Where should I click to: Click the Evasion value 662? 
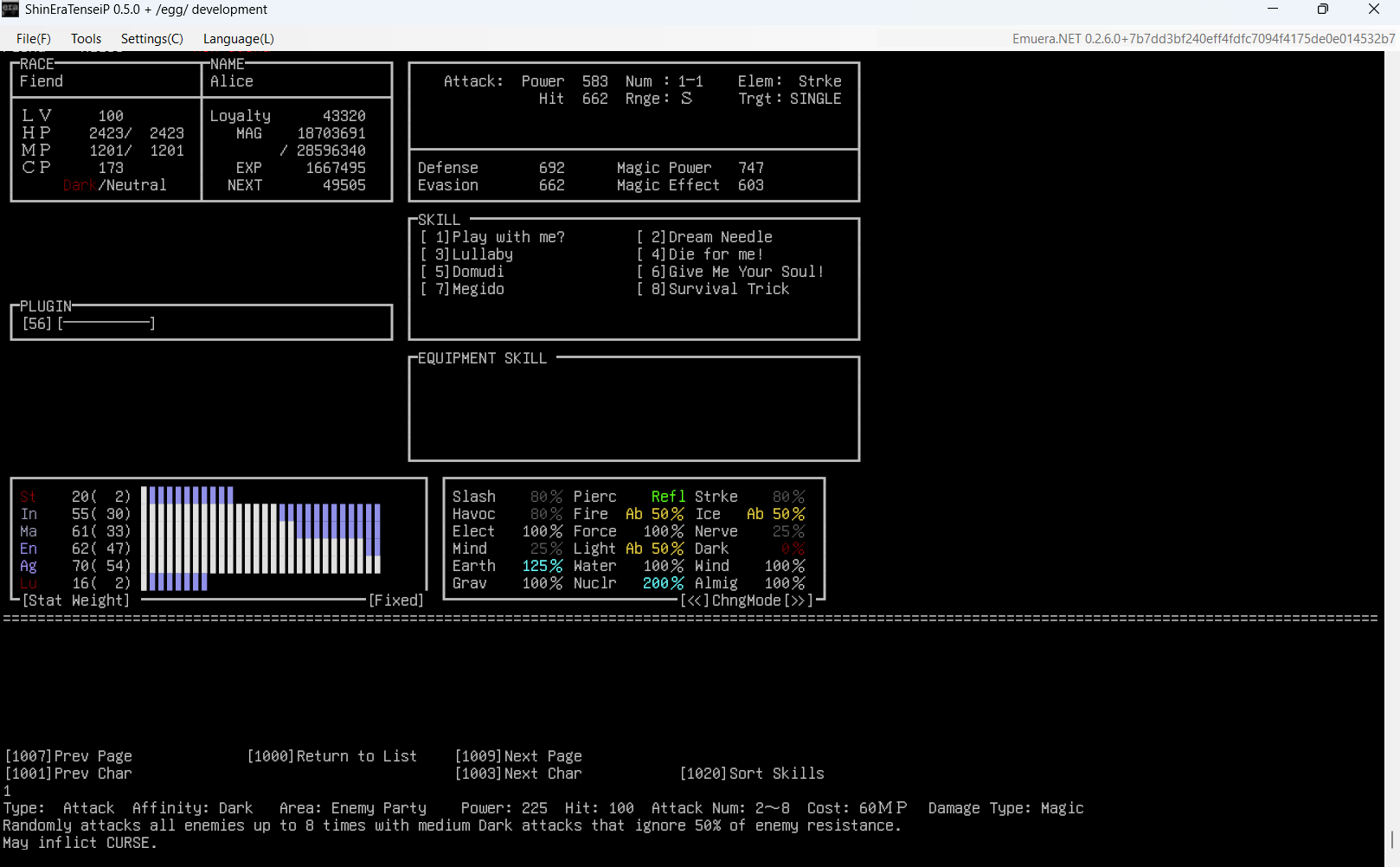click(552, 185)
